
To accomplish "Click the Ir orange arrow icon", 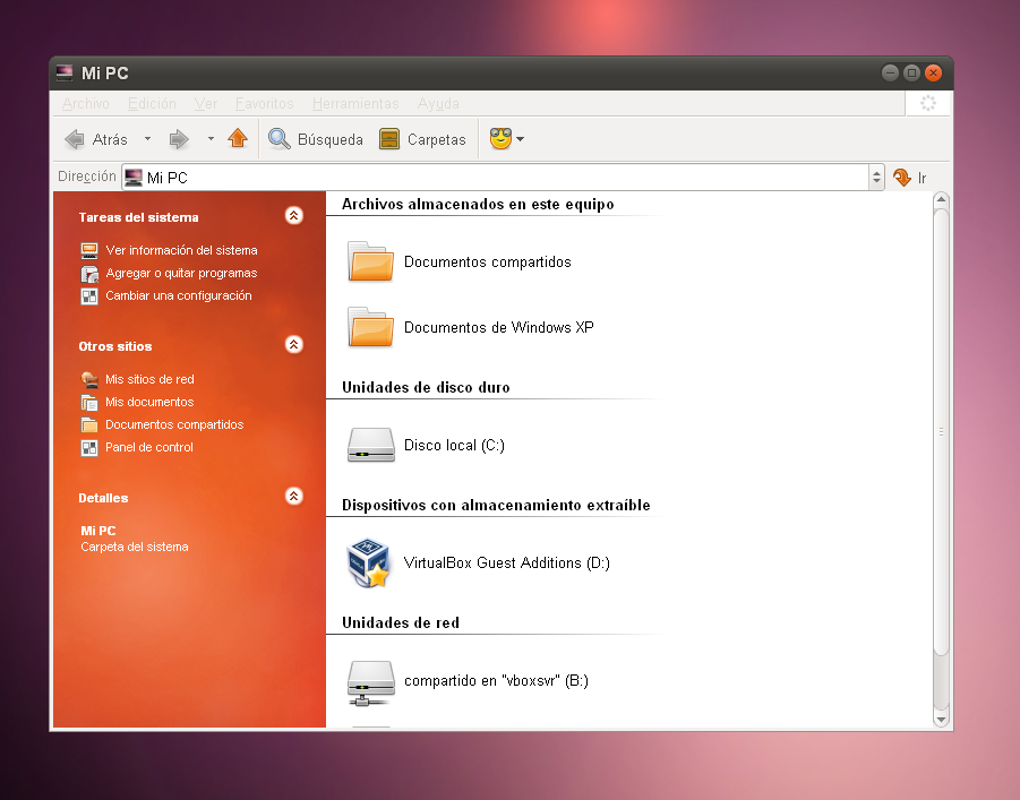I will point(902,178).
